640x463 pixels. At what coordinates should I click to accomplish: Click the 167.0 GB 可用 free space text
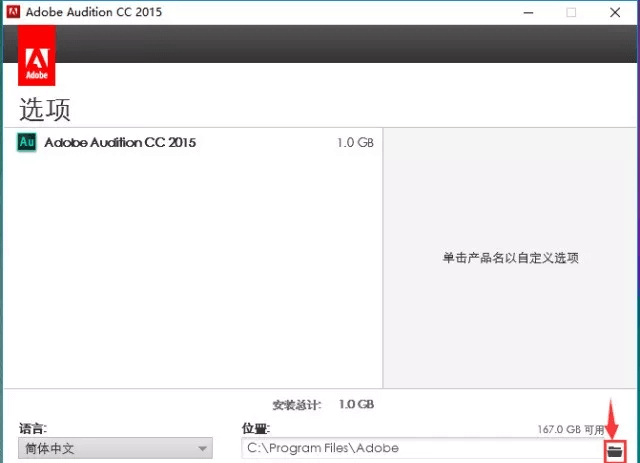pos(571,430)
